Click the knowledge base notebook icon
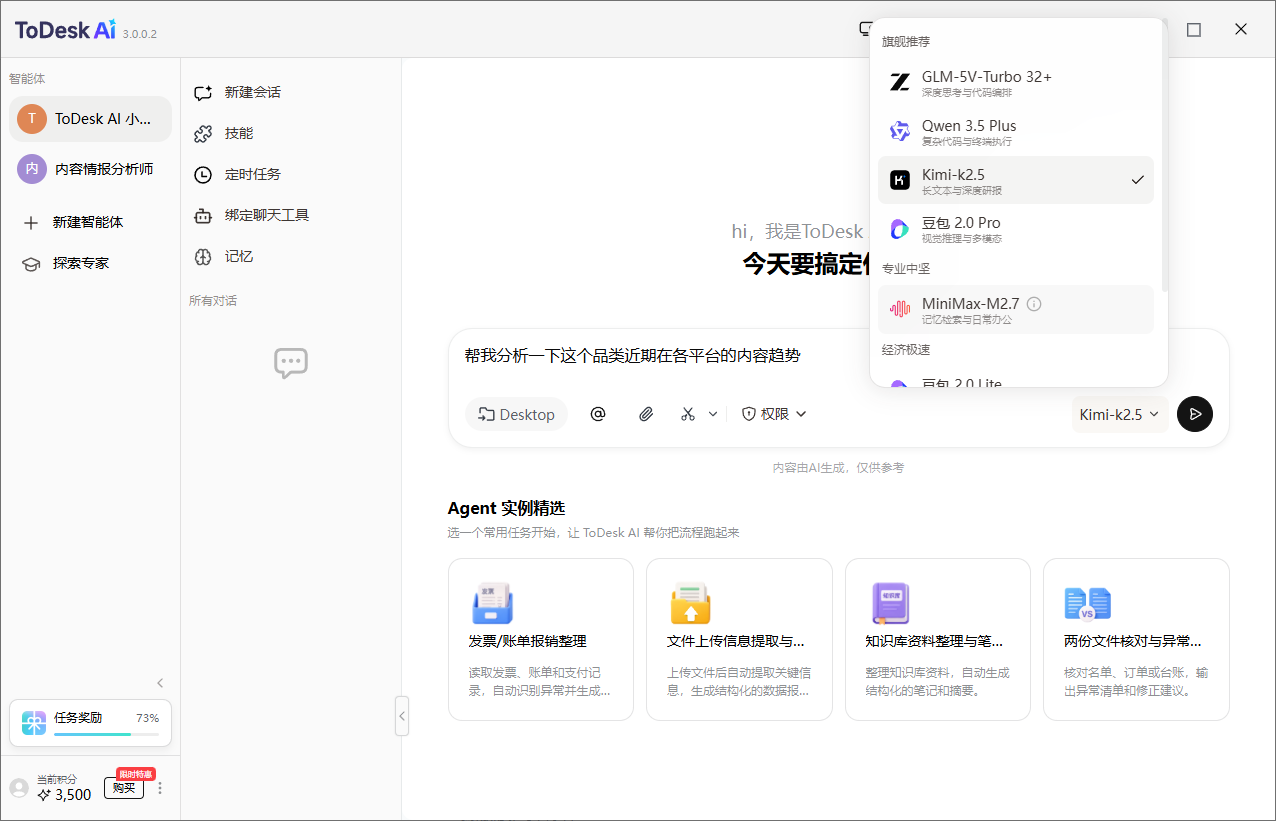This screenshot has width=1276, height=821. click(x=889, y=604)
